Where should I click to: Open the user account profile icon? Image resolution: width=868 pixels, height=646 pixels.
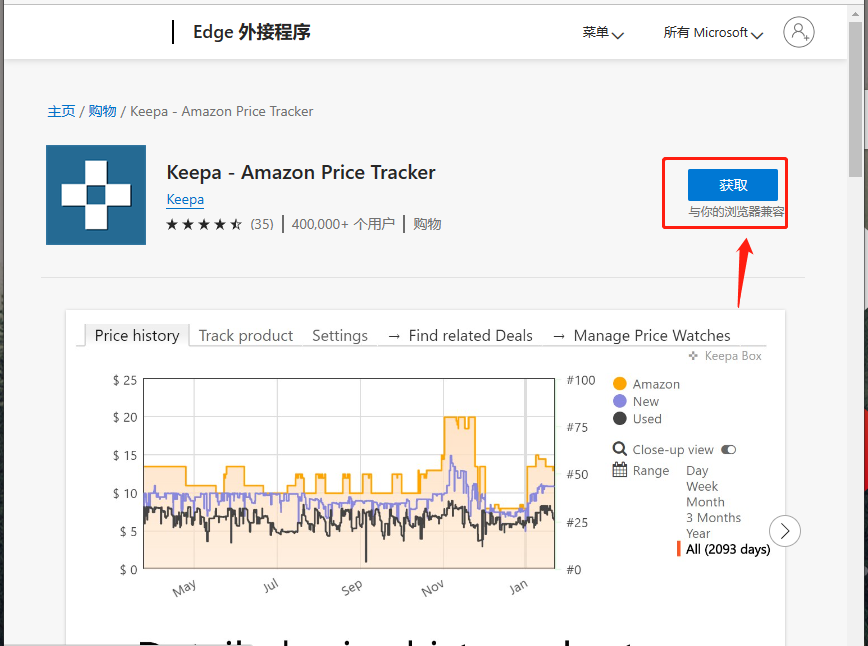[798, 32]
